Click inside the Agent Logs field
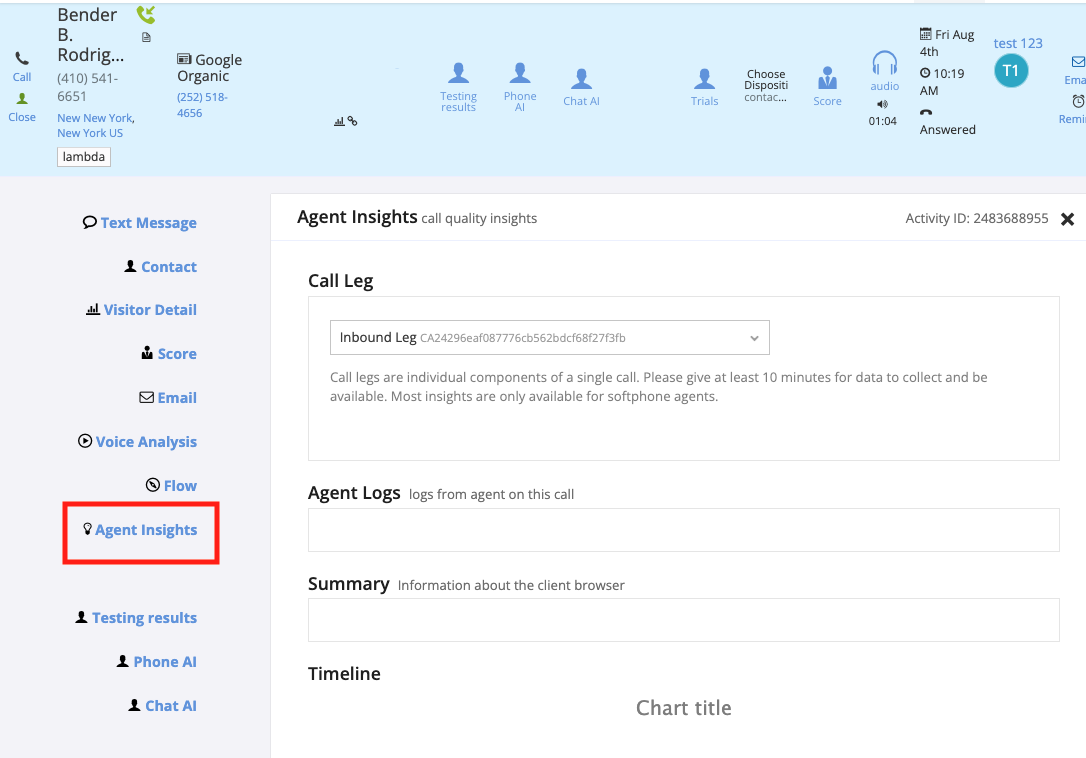This screenshot has height=758, width=1086. [683, 529]
